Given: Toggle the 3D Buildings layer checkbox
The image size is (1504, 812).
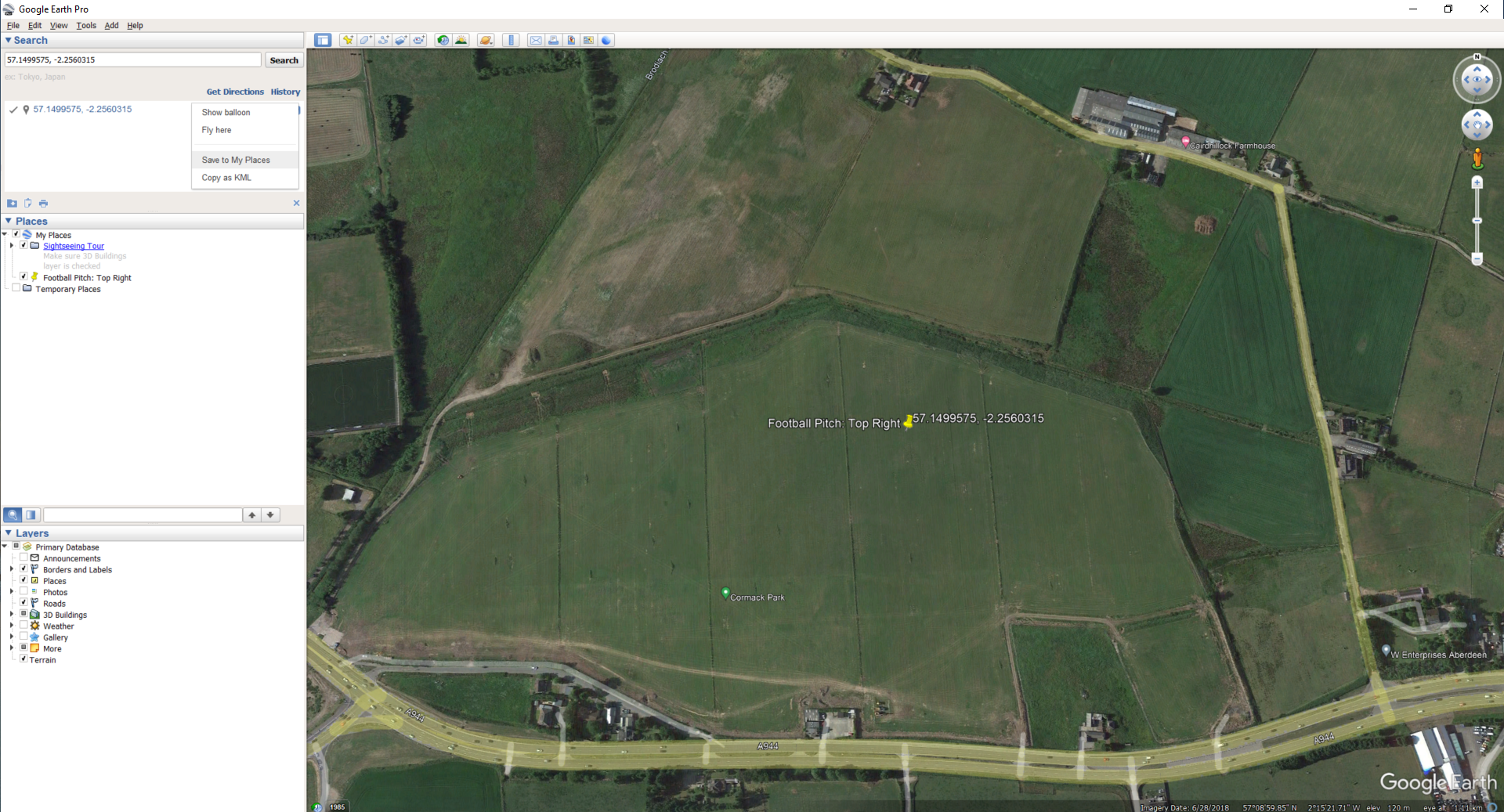Looking at the screenshot, I should point(23,614).
